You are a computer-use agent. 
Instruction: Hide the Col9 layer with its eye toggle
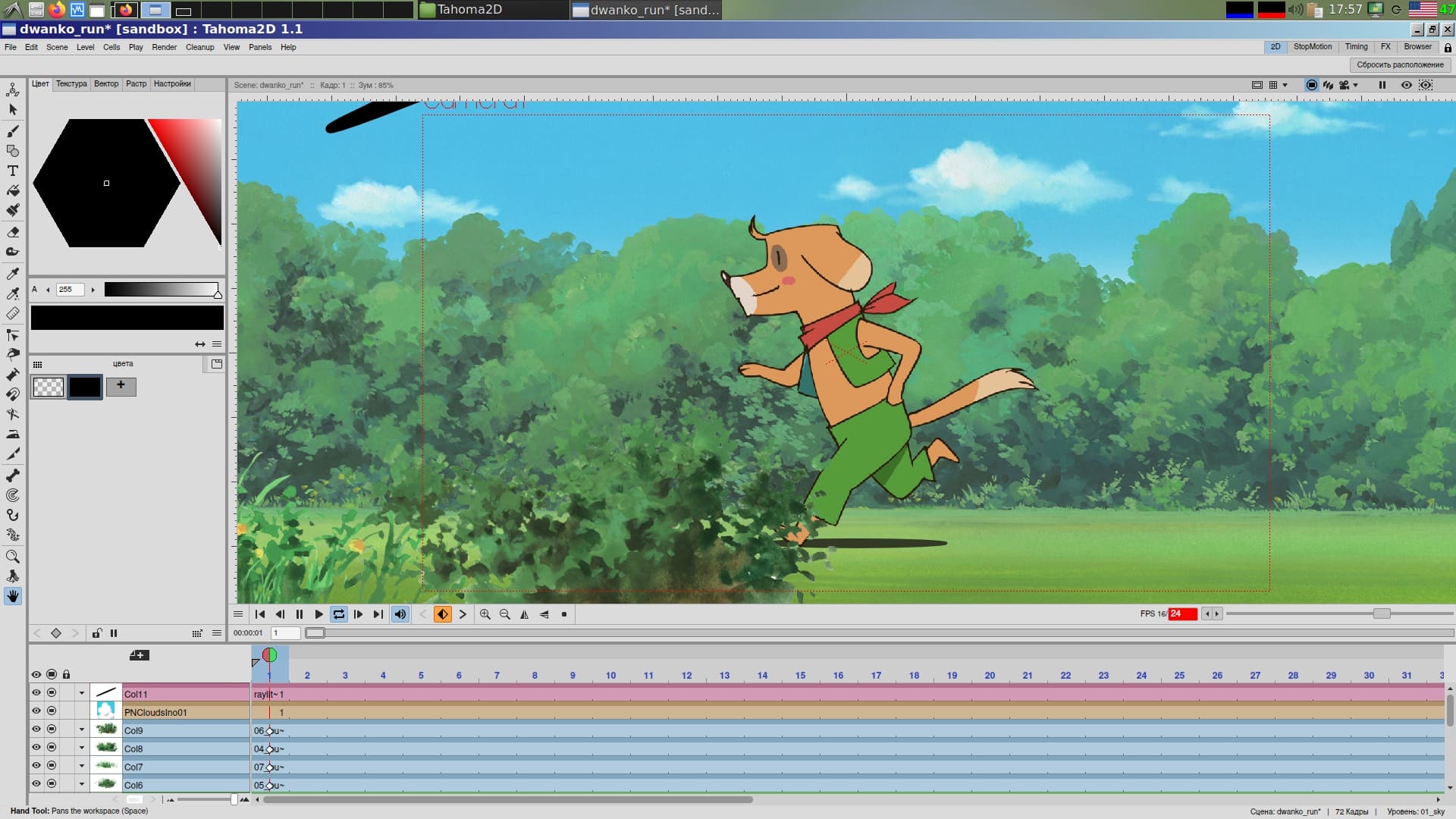(36, 730)
